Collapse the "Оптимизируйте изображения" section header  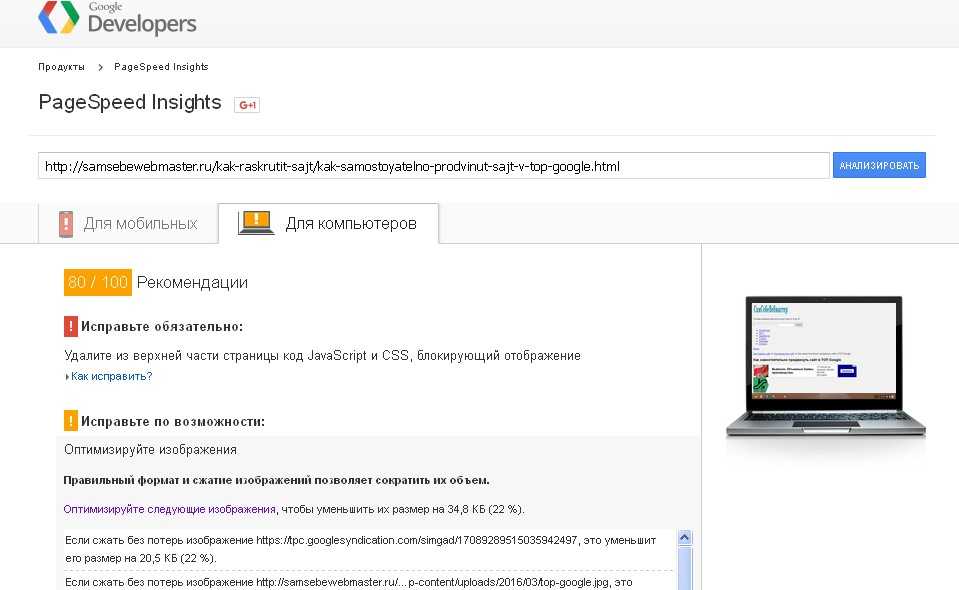coord(150,450)
